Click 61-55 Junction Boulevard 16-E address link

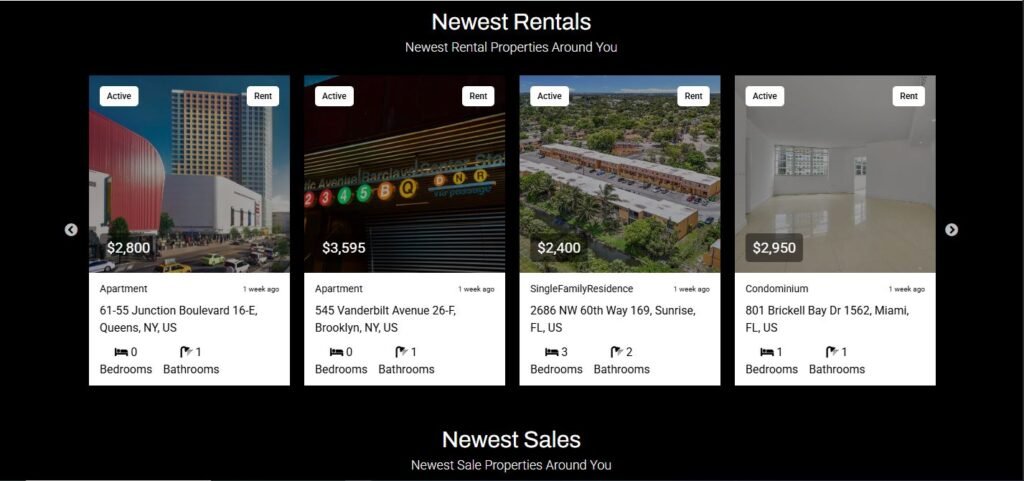tap(178, 319)
